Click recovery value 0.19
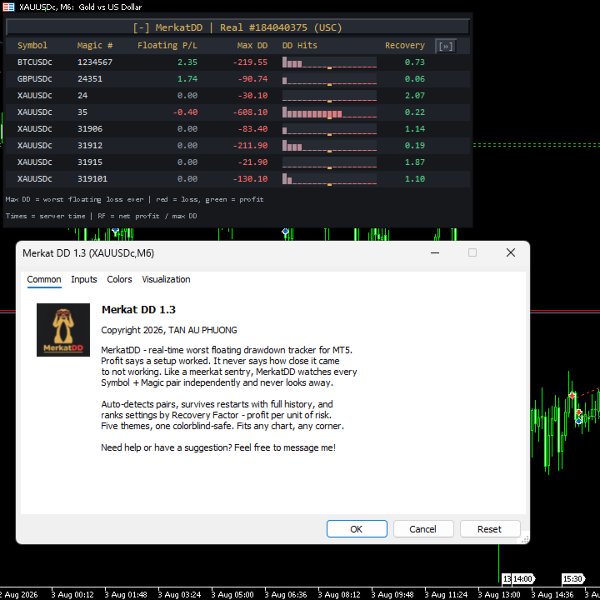The height and width of the screenshot is (600, 600). 415,145
